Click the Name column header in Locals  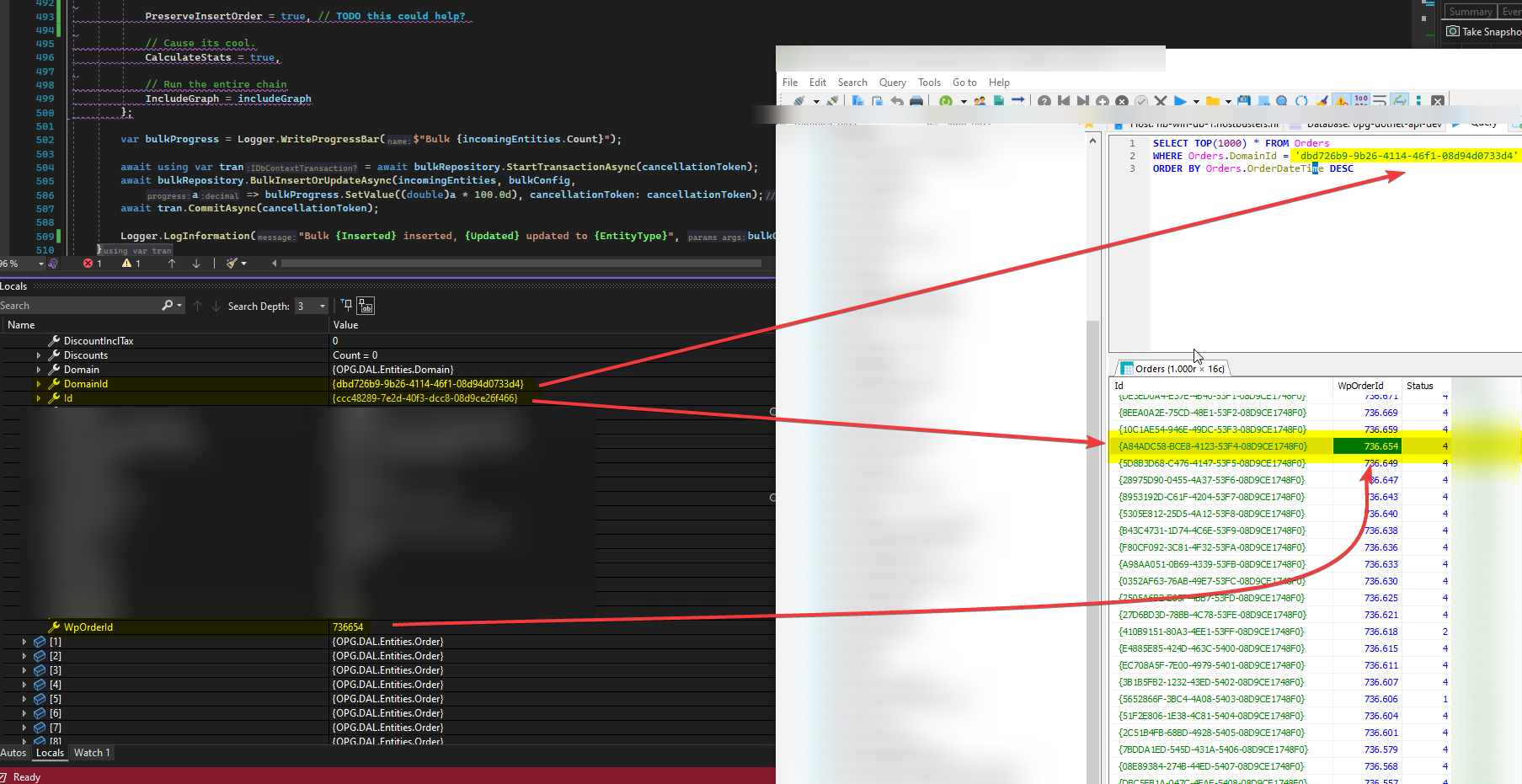coord(165,325)
